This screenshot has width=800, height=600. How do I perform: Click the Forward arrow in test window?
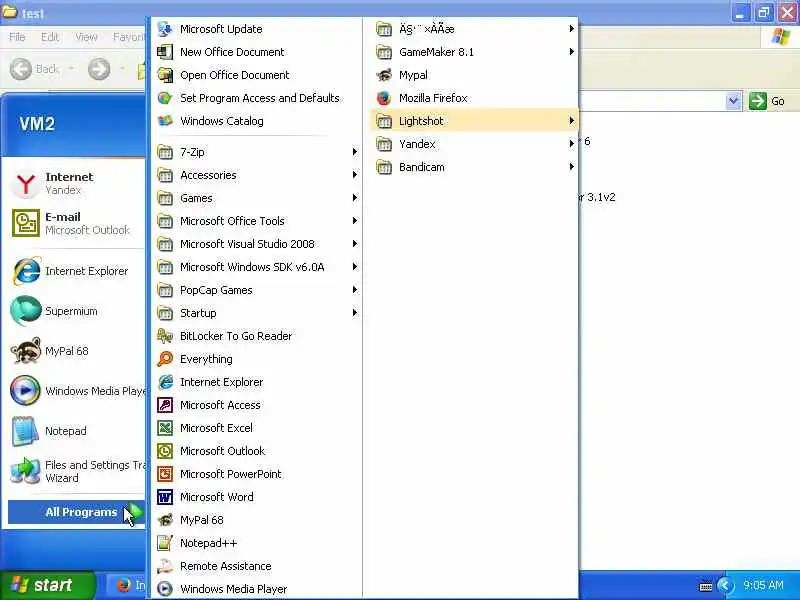click(98, 69)
